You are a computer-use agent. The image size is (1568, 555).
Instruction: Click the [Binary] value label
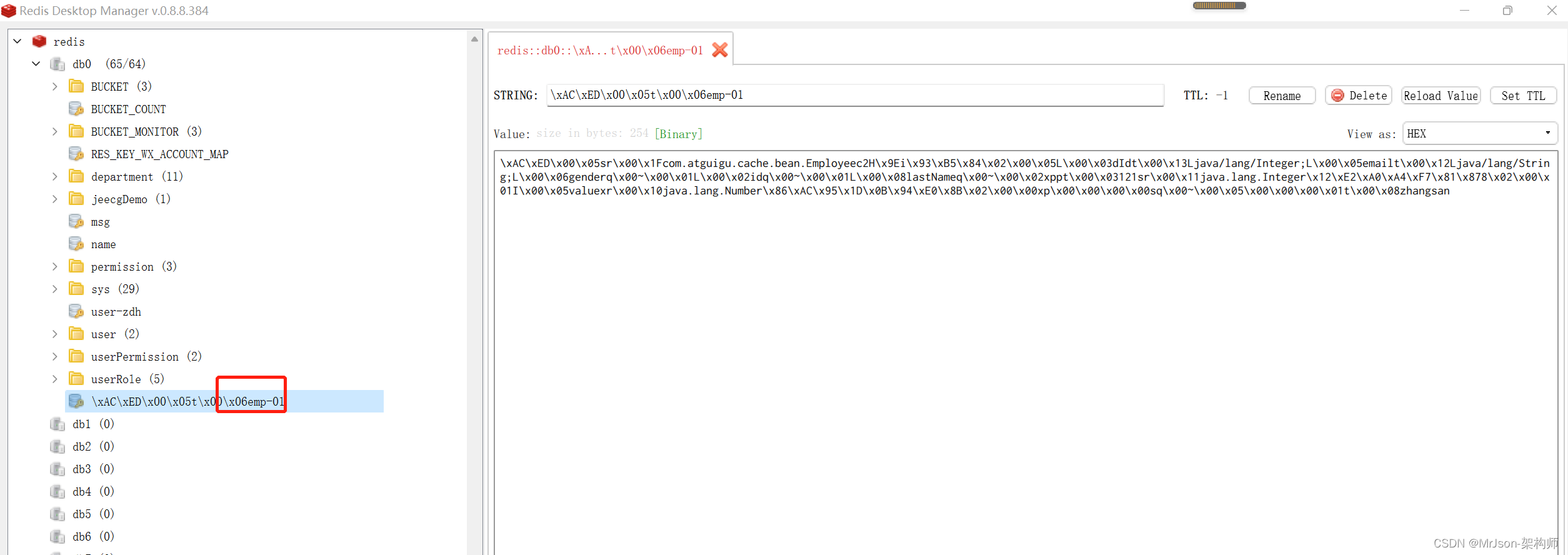(678, 133)
